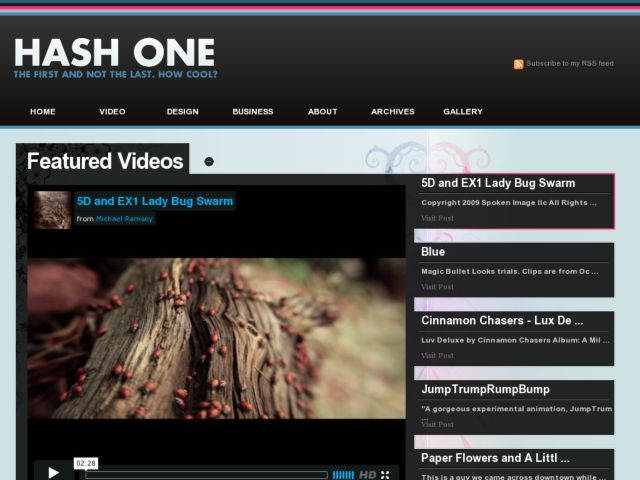The height and width of the screenshot is (480, 640).
Task: Open the Michael Ramsey author link
Action: click(124, 219)
